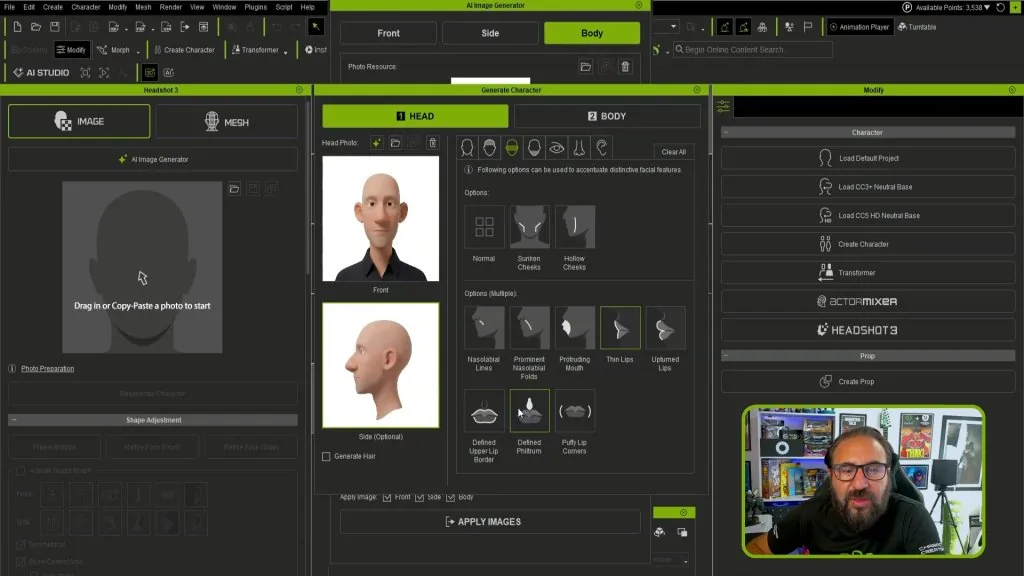Open the Render menu
The height and width of the screenshot is (576, 1024).
tap(170, 7)
